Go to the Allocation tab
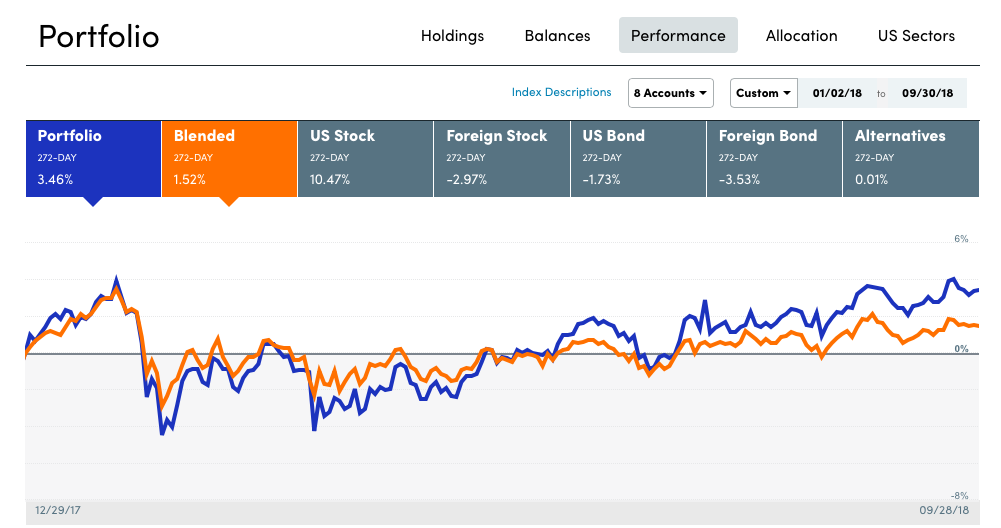Screen dimensions: 1001x528 point(801,36)
